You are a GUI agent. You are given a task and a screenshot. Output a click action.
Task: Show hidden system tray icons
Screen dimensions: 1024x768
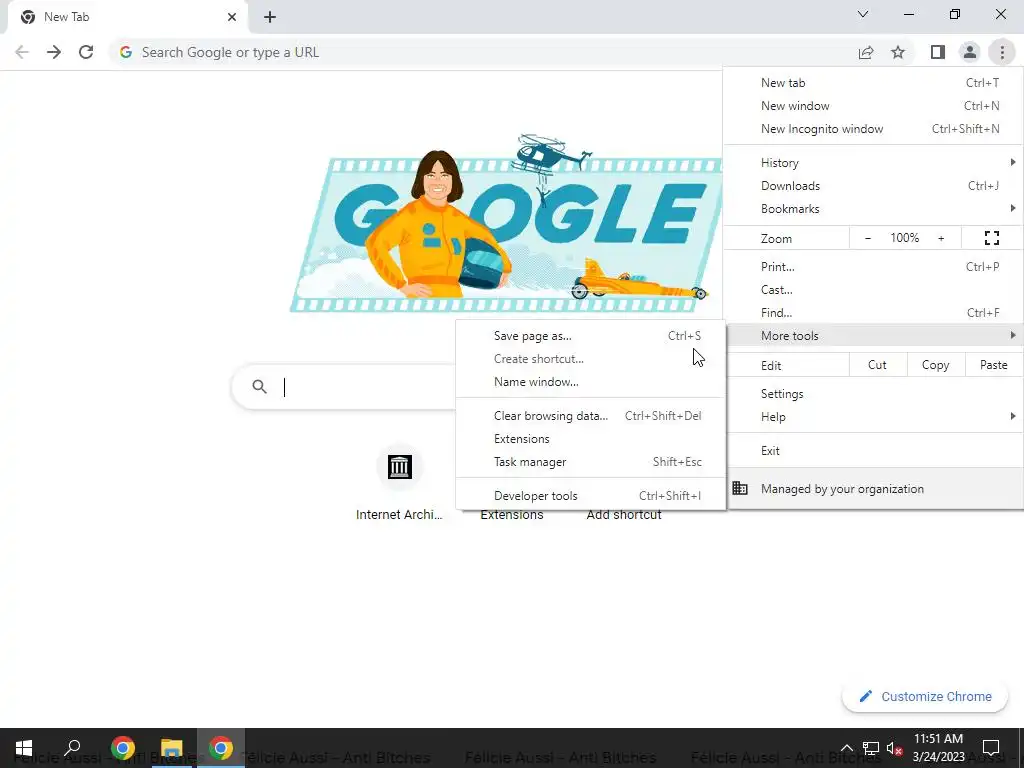846,748
